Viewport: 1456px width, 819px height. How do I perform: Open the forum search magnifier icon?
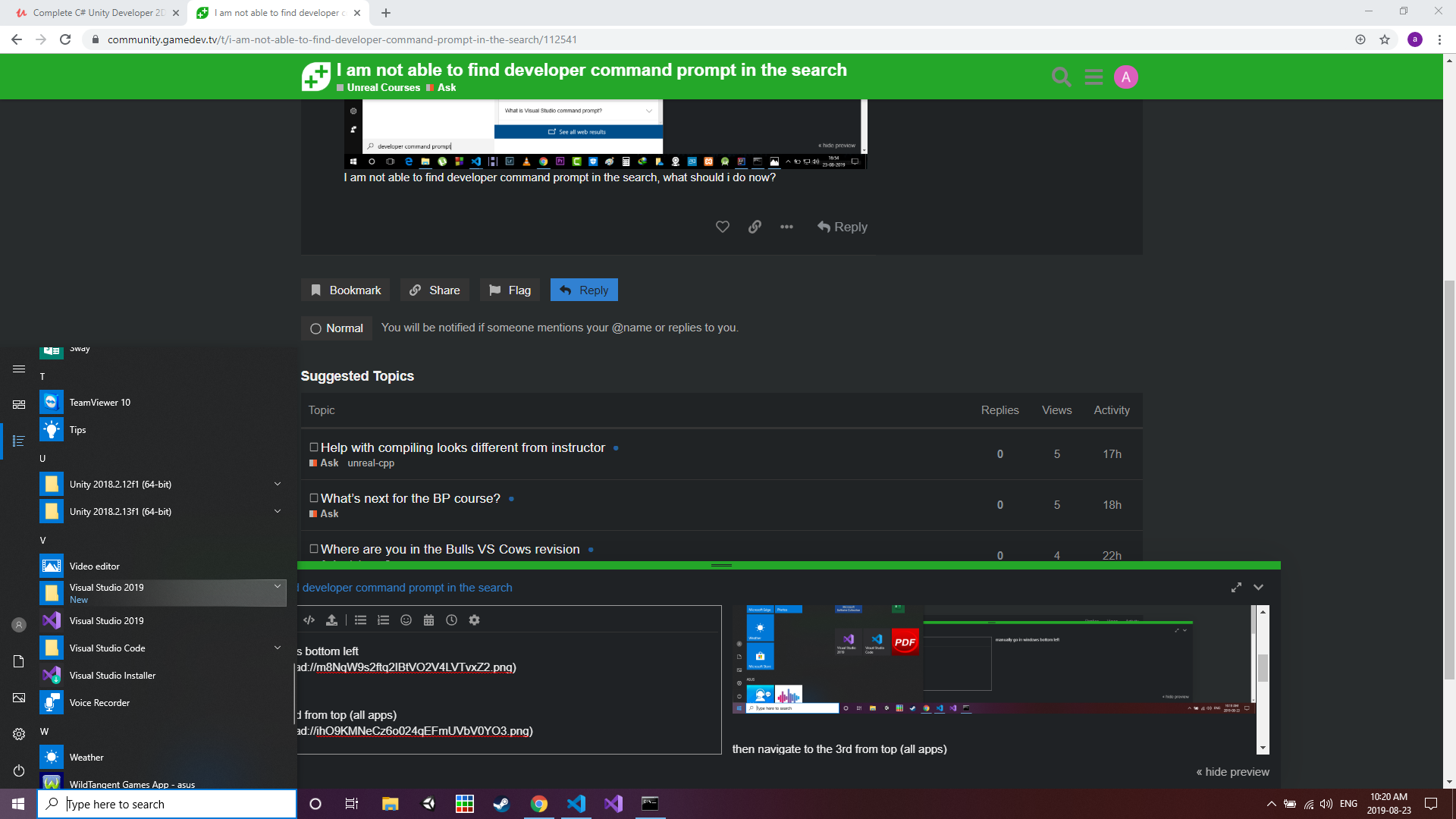point(1061,77)
